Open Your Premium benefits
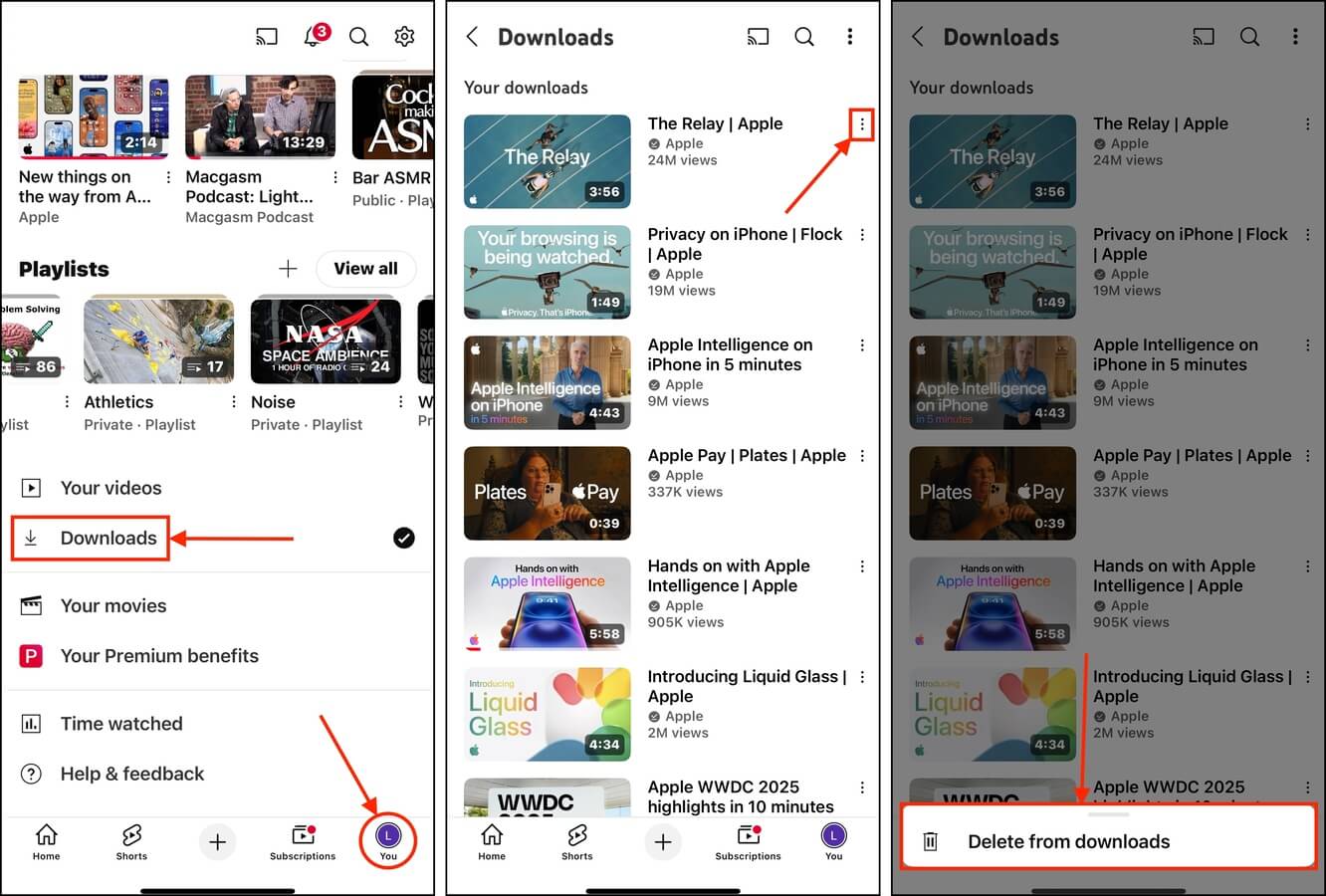 pos(217,656)
